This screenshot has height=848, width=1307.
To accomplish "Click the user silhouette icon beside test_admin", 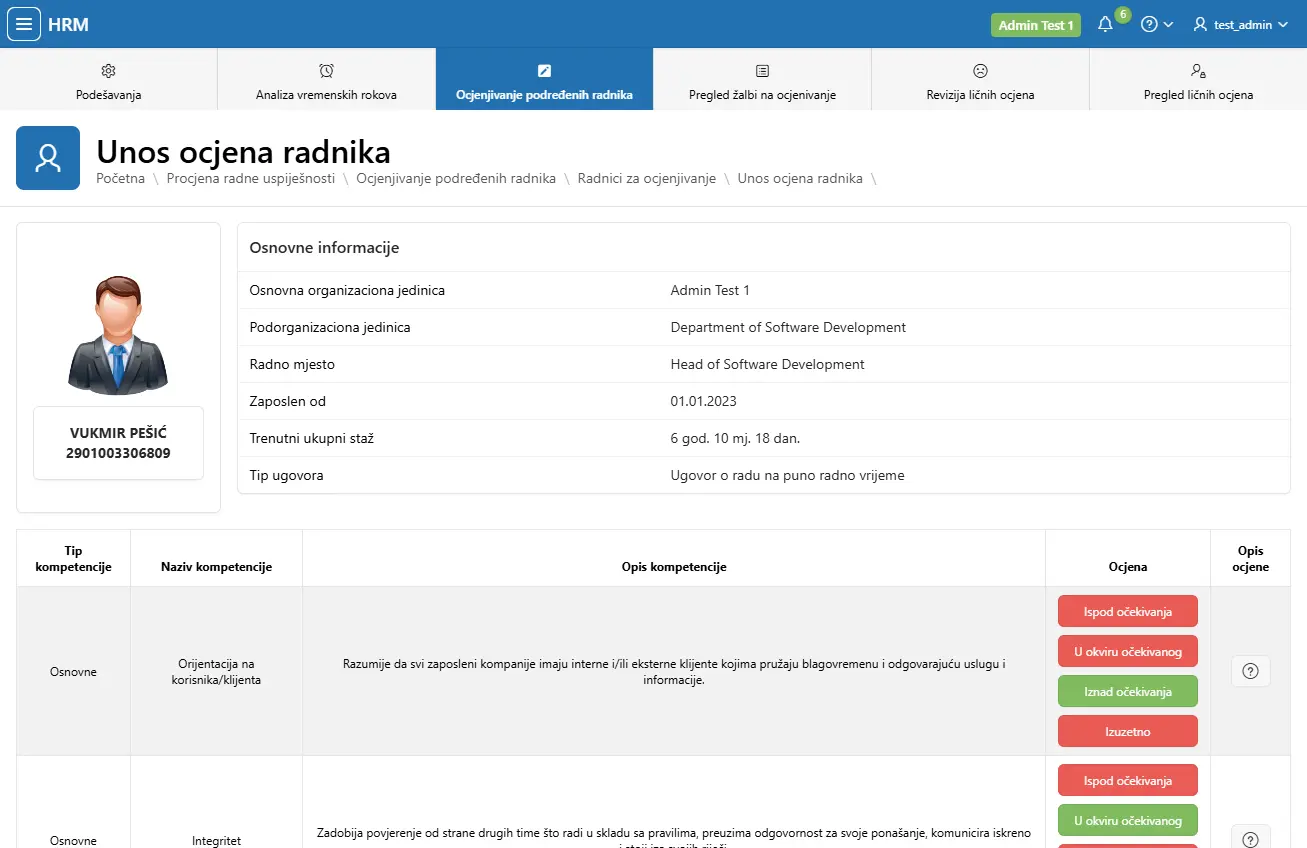I will click(x=1201, y=25).
